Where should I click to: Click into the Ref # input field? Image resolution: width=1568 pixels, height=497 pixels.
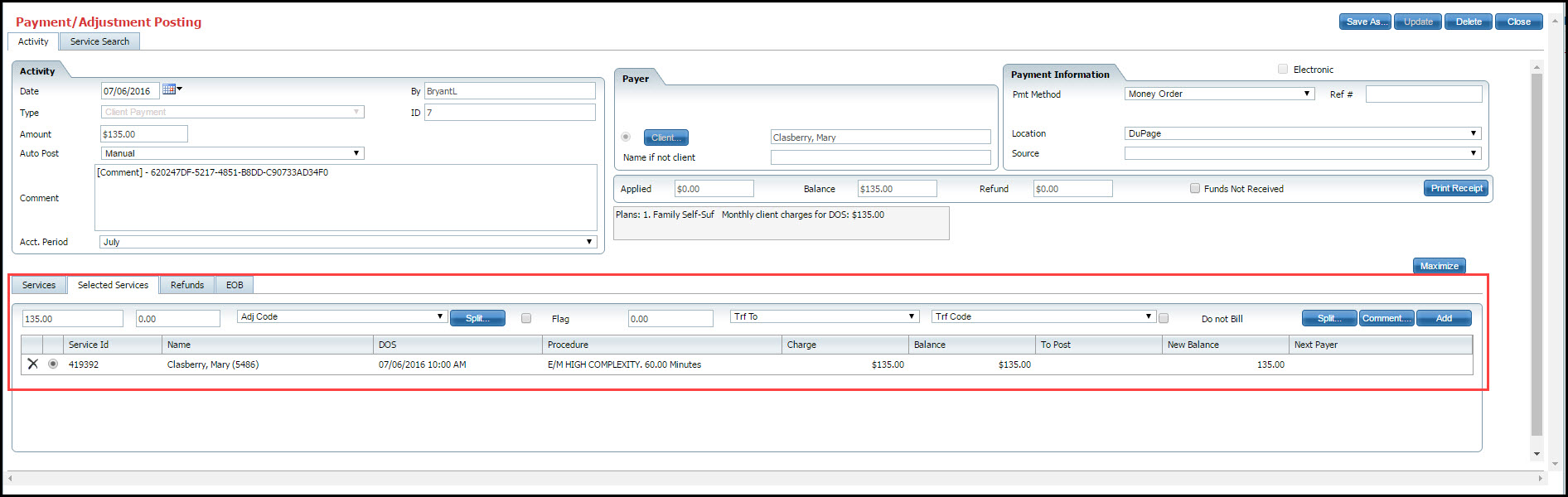[x=1423, y=94]
